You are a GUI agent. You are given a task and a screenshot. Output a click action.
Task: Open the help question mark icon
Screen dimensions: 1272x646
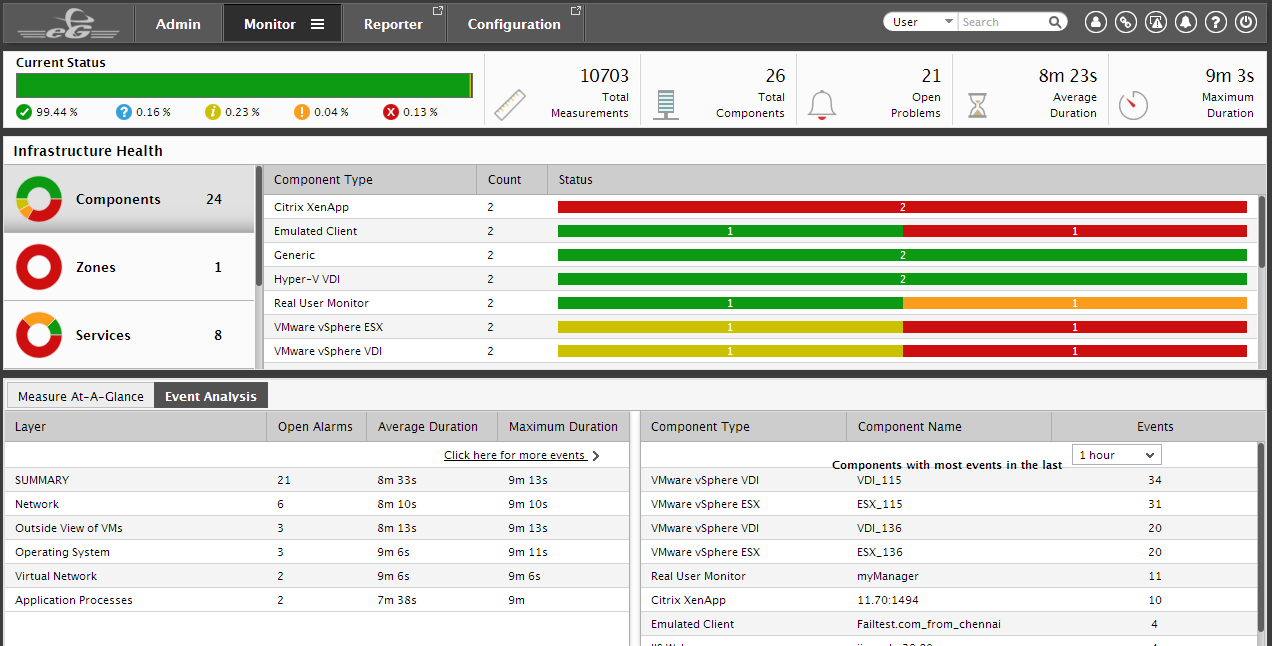pos(1215,22)
